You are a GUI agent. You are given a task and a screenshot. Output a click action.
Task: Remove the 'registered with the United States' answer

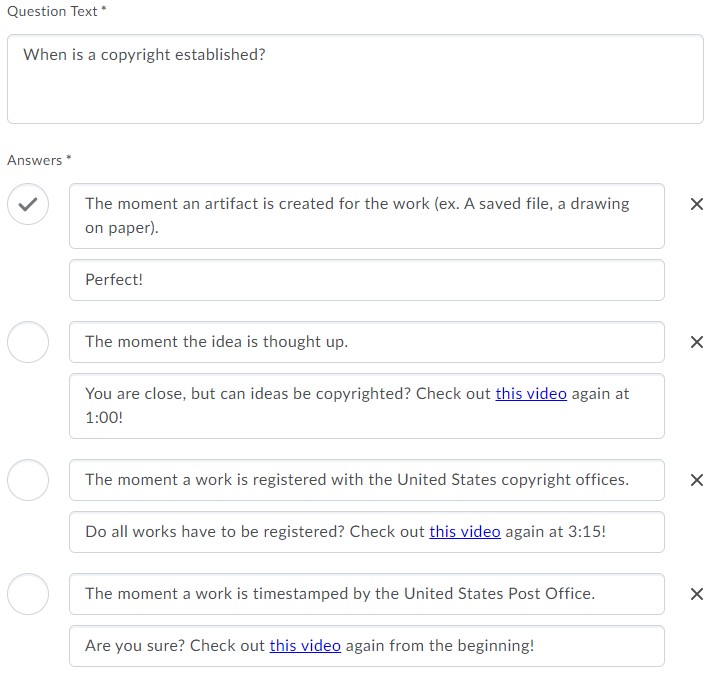(696, 480)
